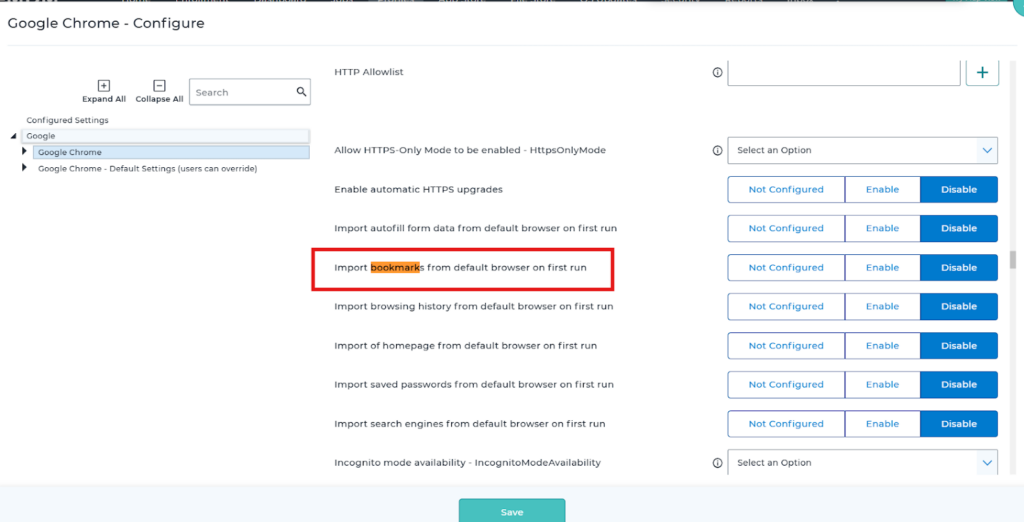1024x522 pixels.
Task: Click the Collapse All icon
Action: point(159,86)
